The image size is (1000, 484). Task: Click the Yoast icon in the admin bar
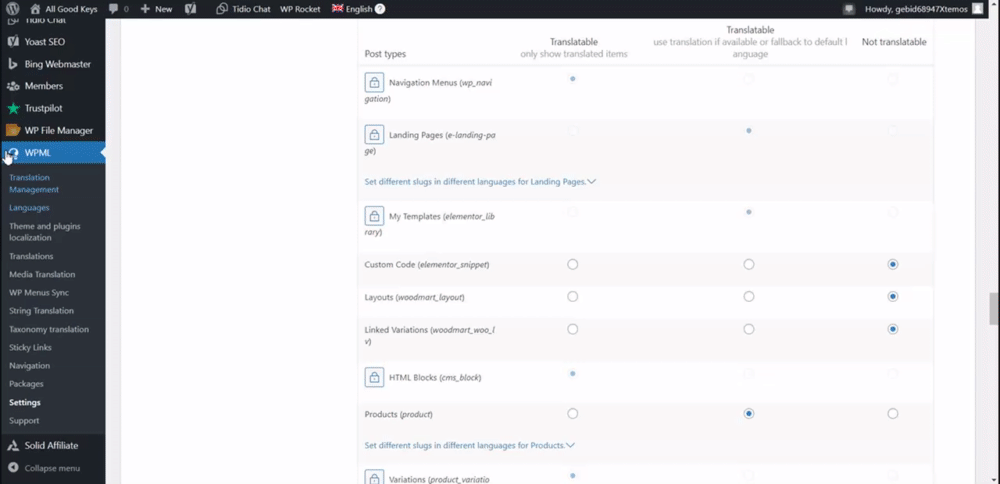click(x=190, y=8)
